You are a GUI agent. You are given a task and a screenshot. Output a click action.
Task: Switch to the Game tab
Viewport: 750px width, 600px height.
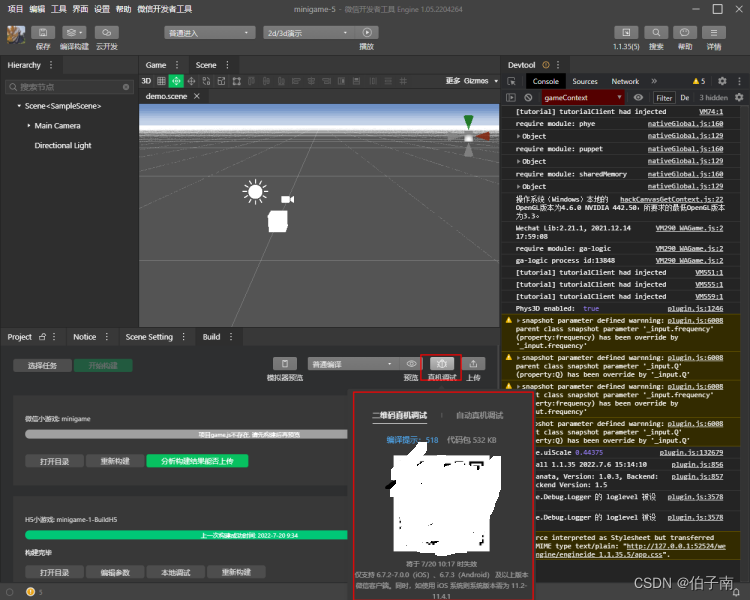click(x=156, y=65)
